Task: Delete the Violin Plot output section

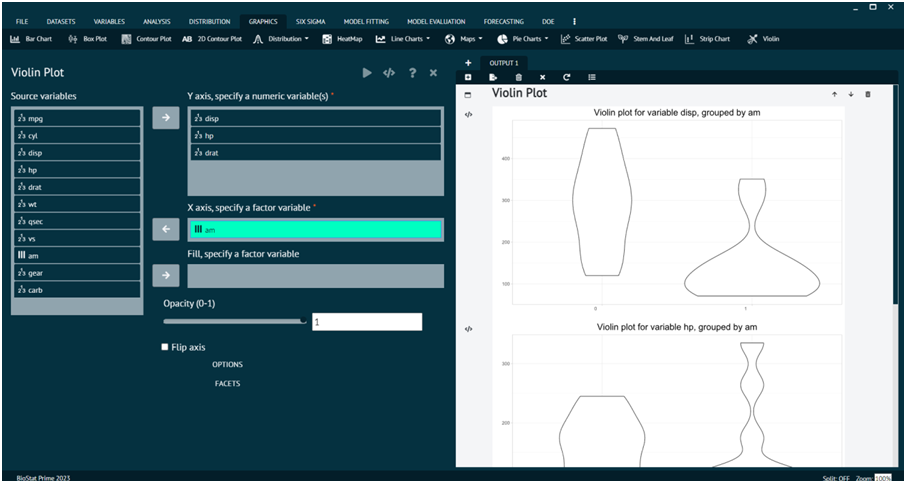Action: pyautogui.click(x=867, y=95)
